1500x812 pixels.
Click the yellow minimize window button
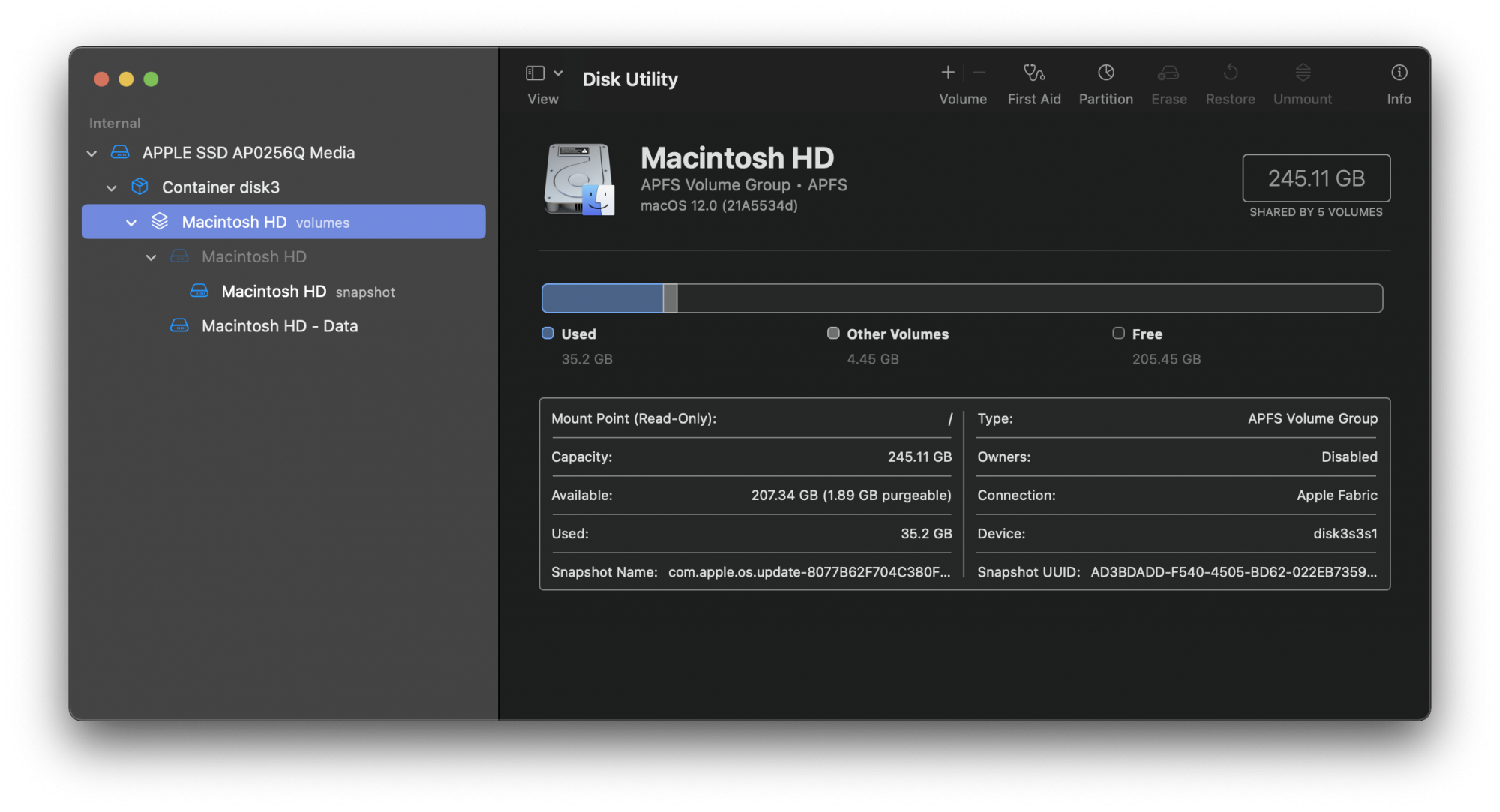point(126,79)
